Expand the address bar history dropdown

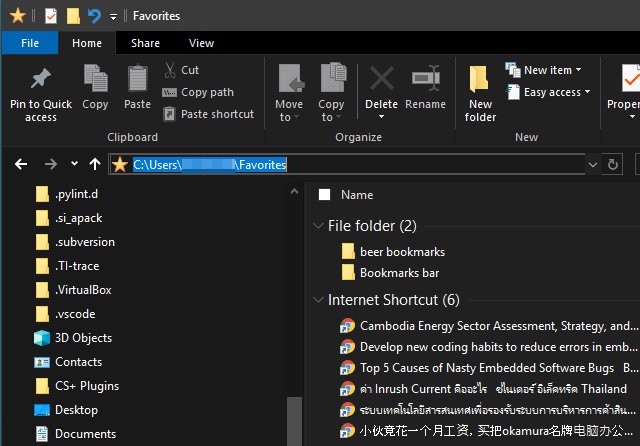(593, 164)
